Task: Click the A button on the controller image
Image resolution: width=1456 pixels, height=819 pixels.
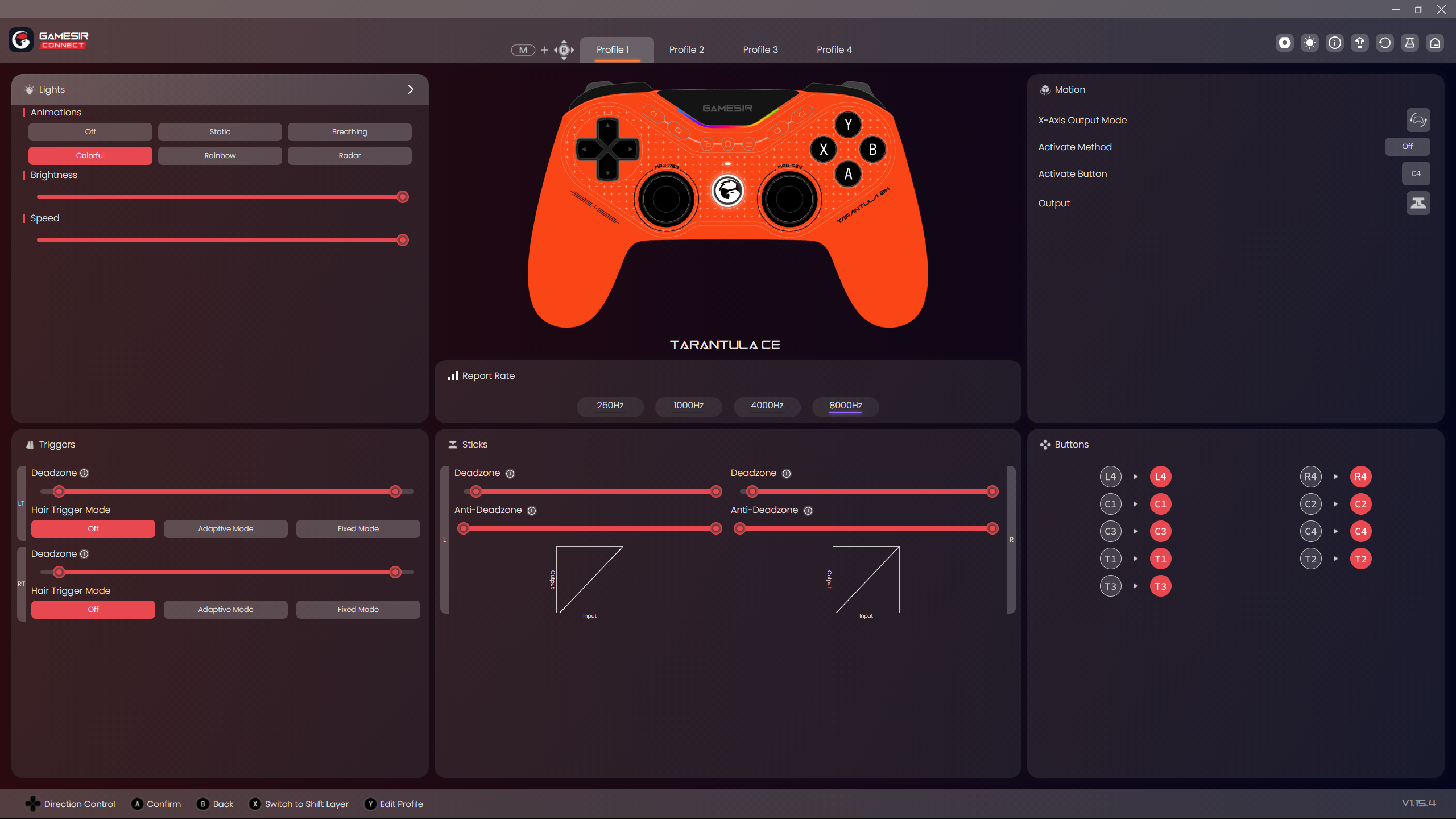Action: [848, 174]
